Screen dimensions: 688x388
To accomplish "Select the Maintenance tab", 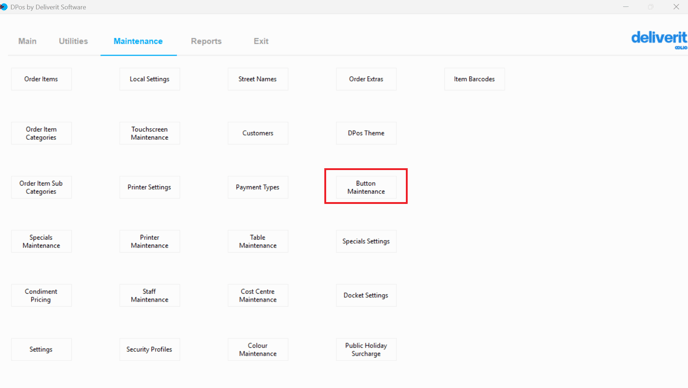I will click(138, 41).
